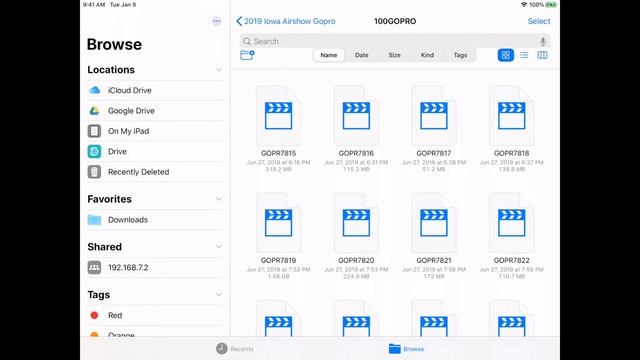Viewport: 640px width, 360px height.
Task: Open video file GOPR7820
Action: point(356,223)
